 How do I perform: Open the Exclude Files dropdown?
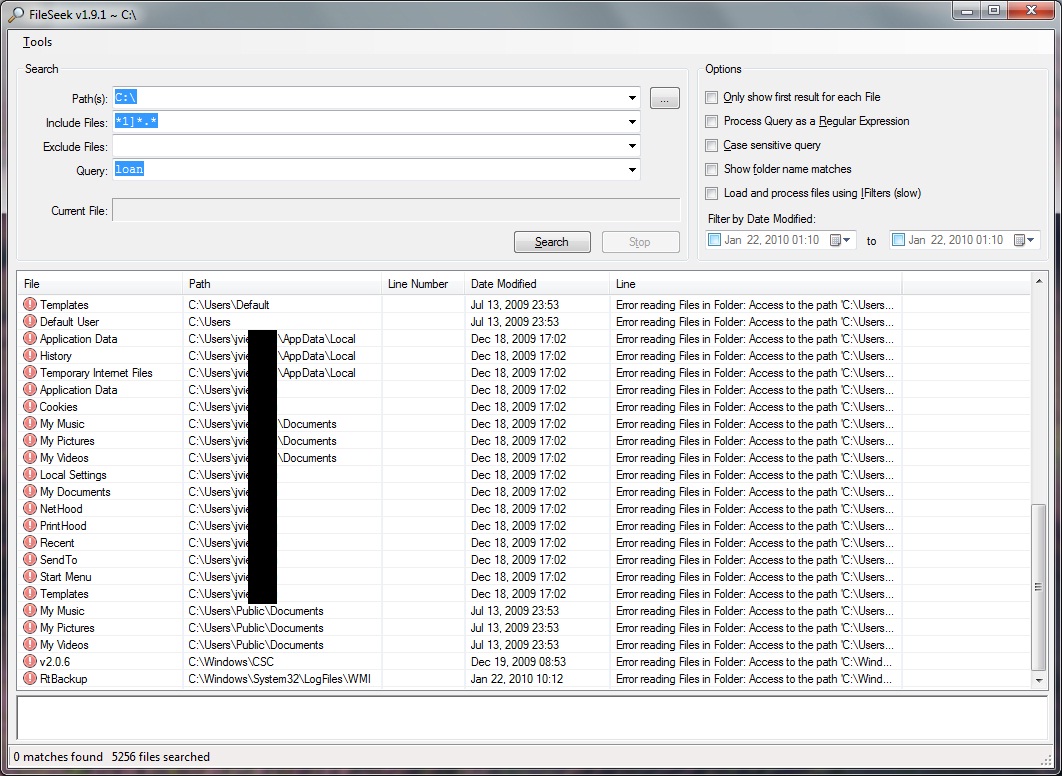(x=632, y=146)
